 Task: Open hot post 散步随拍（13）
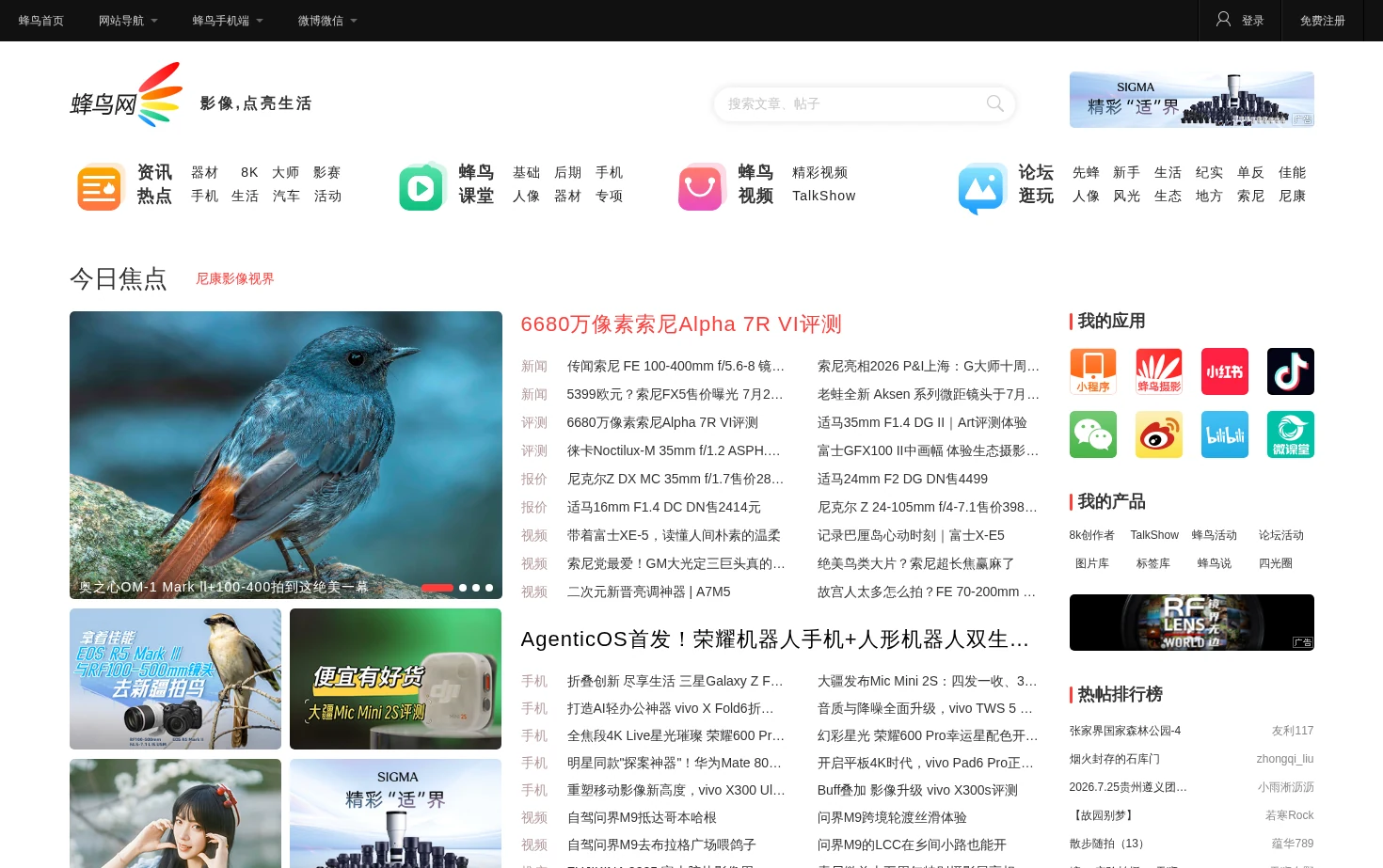[1109, 844]
